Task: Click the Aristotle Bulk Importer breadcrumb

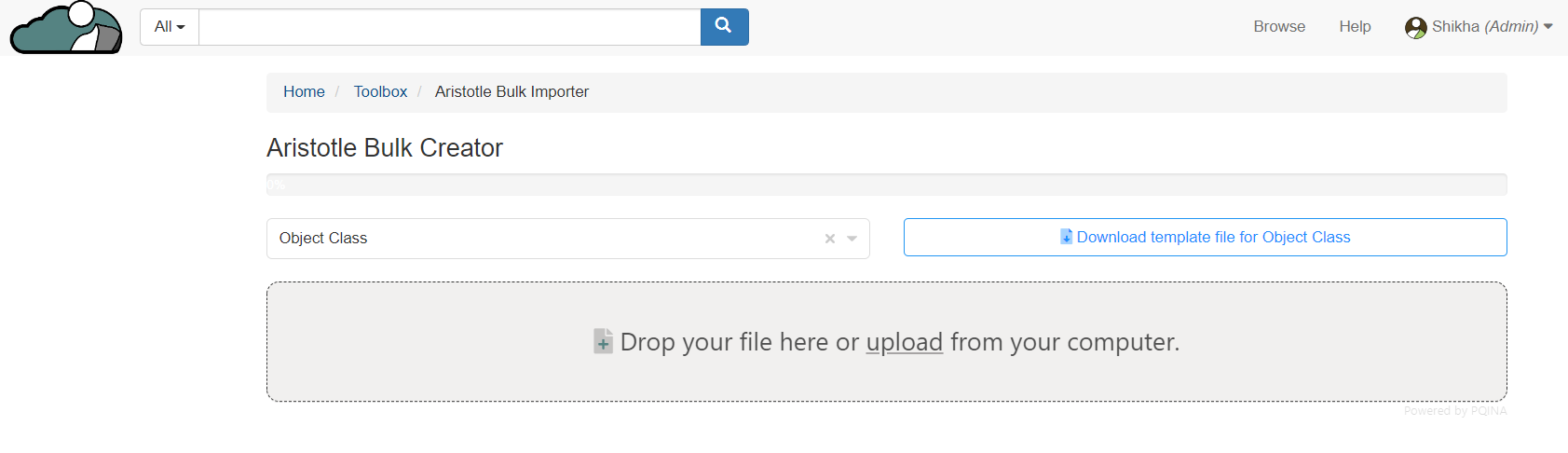Action: pyautogui.click(x=511, y=91)
